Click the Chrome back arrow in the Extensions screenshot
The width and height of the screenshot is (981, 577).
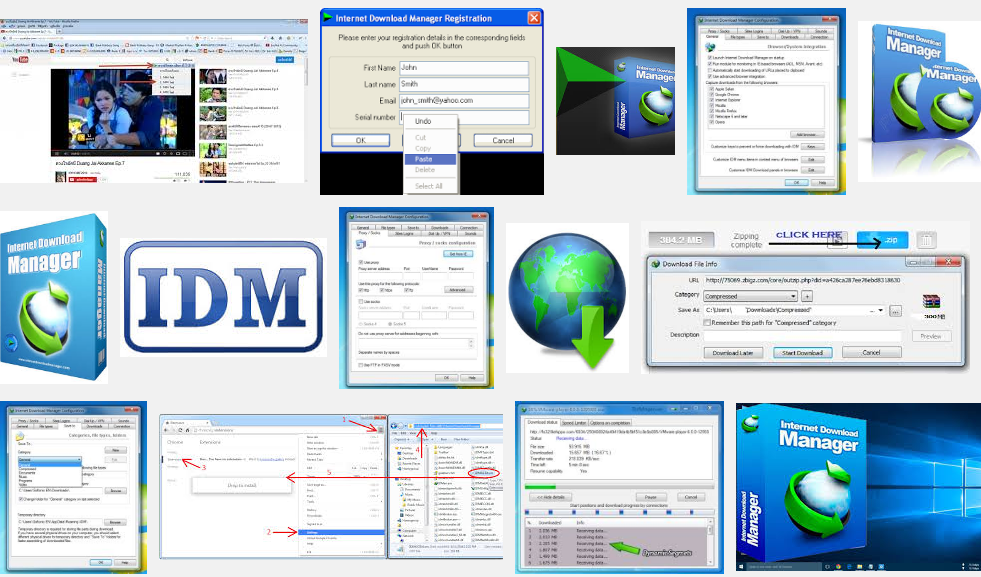(x=166, y=430)
